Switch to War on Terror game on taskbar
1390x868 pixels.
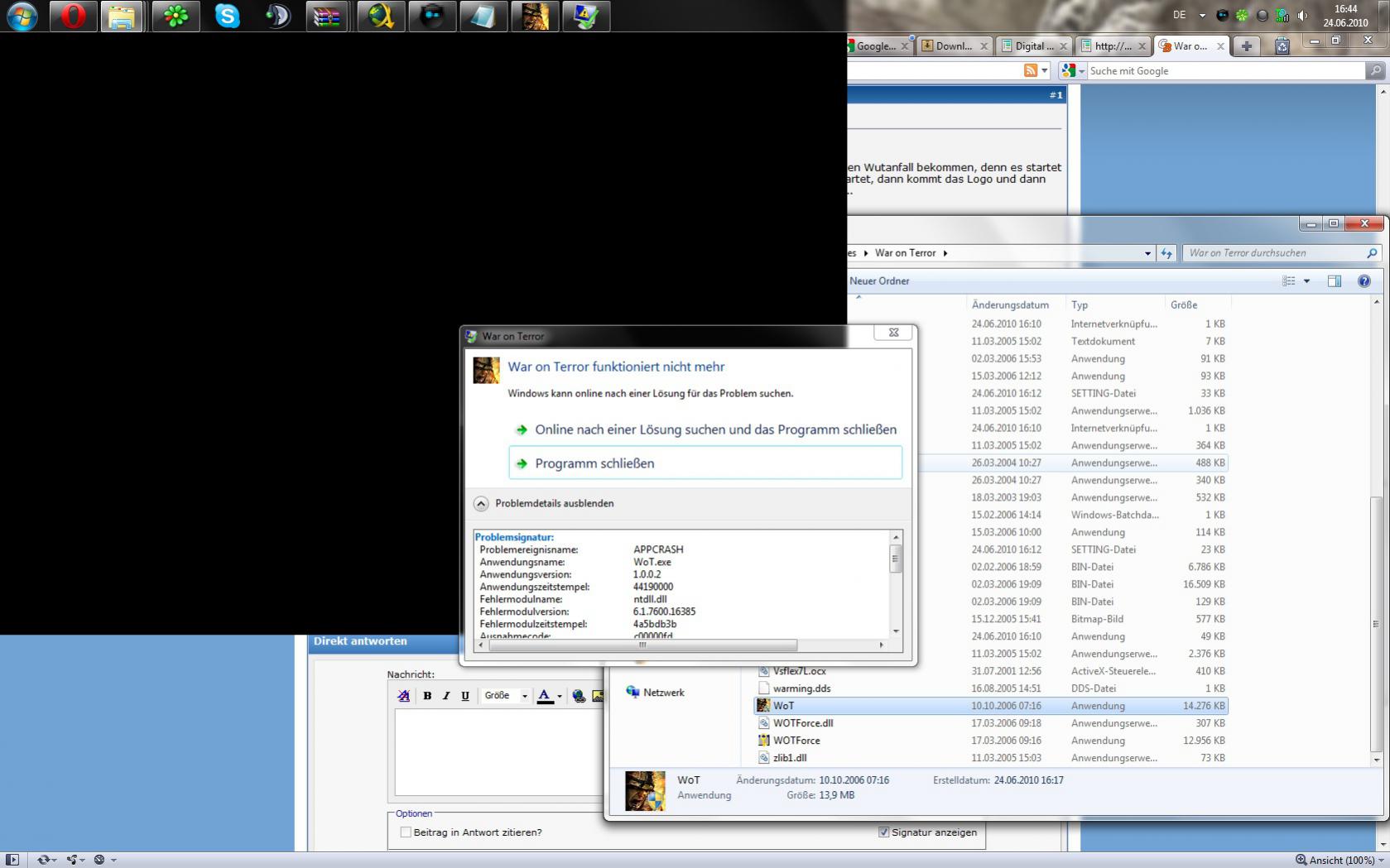[x=535, y=16]
